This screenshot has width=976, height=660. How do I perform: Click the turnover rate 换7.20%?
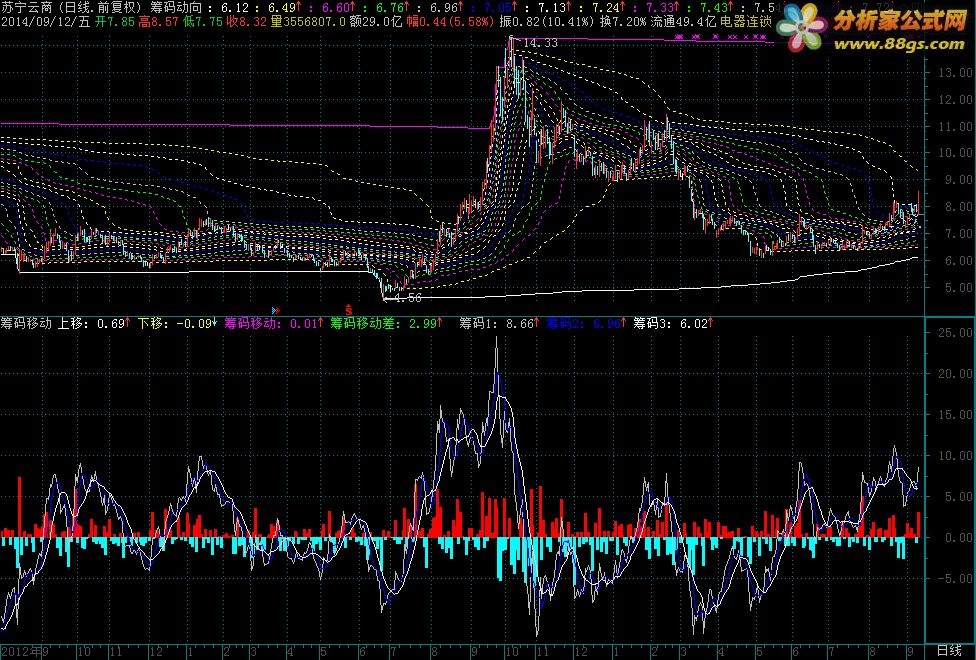click(623, 22)
